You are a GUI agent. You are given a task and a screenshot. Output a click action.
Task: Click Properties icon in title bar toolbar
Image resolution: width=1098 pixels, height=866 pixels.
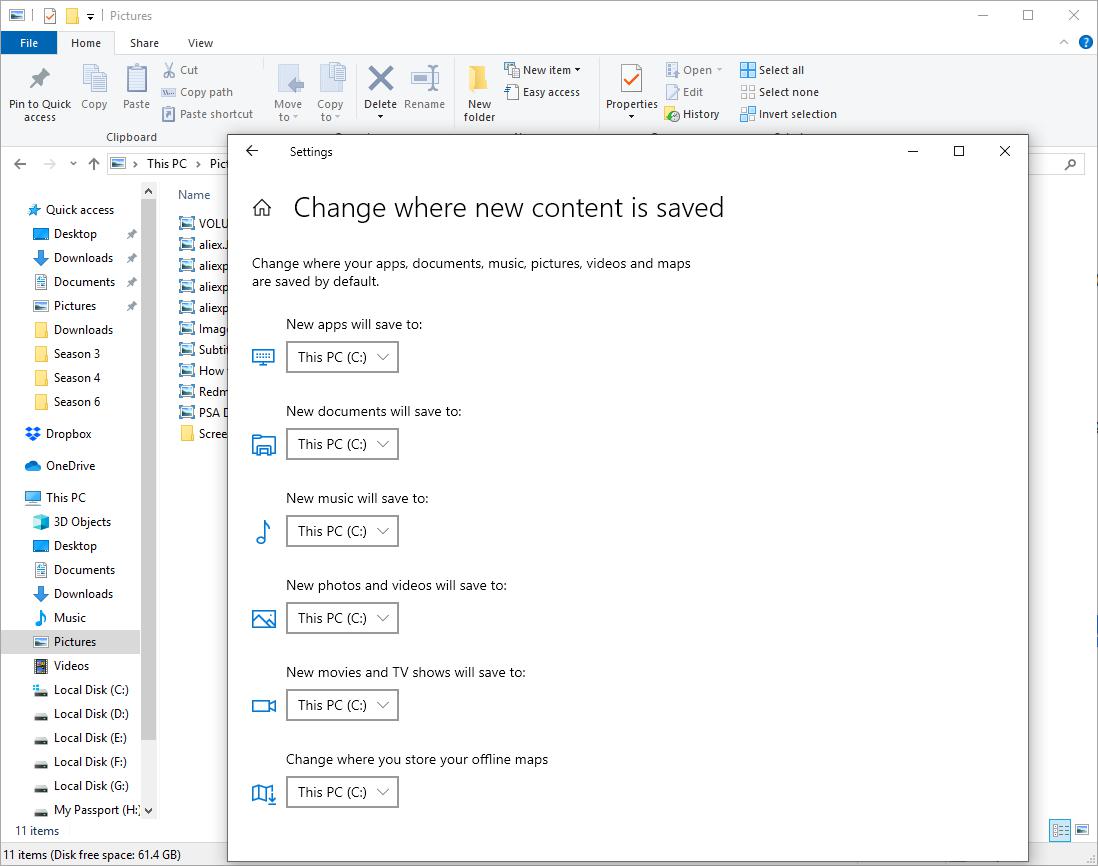50,15
